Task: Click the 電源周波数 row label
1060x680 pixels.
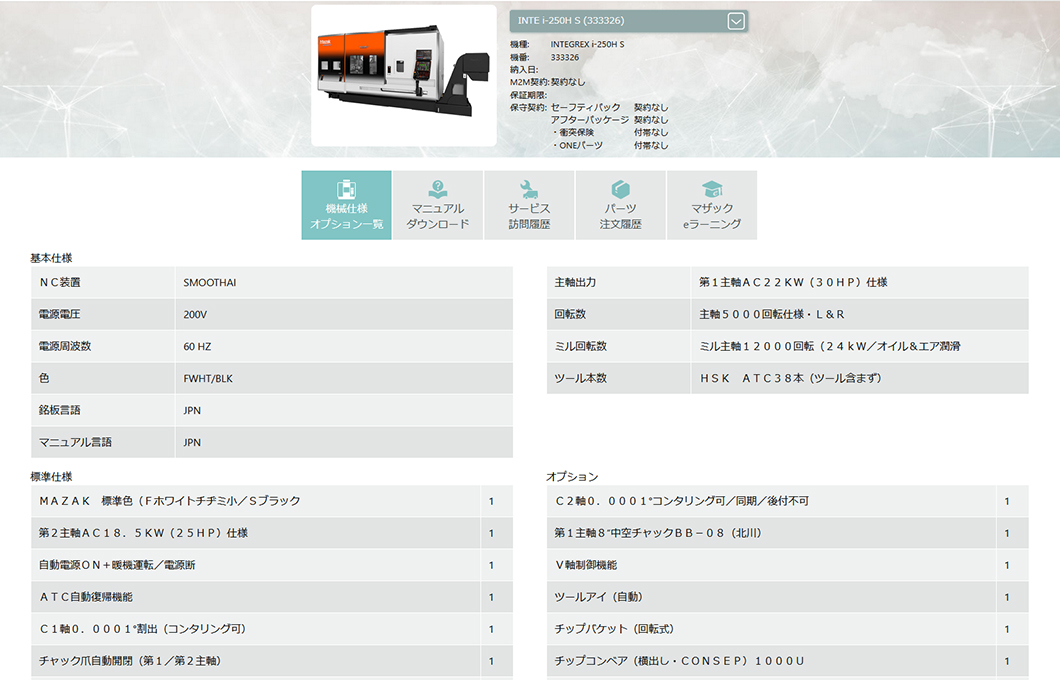Action: point(65,346)
